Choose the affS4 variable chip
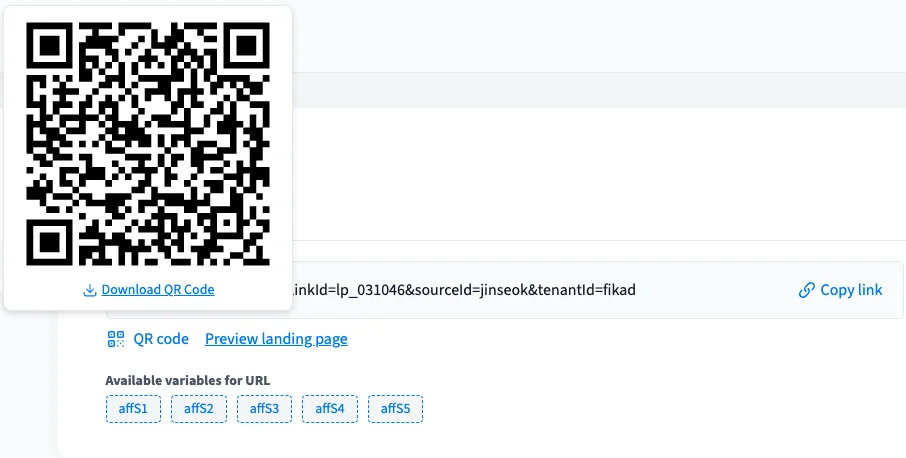Viewport: 906px width, 458px height. pos(330,409)
